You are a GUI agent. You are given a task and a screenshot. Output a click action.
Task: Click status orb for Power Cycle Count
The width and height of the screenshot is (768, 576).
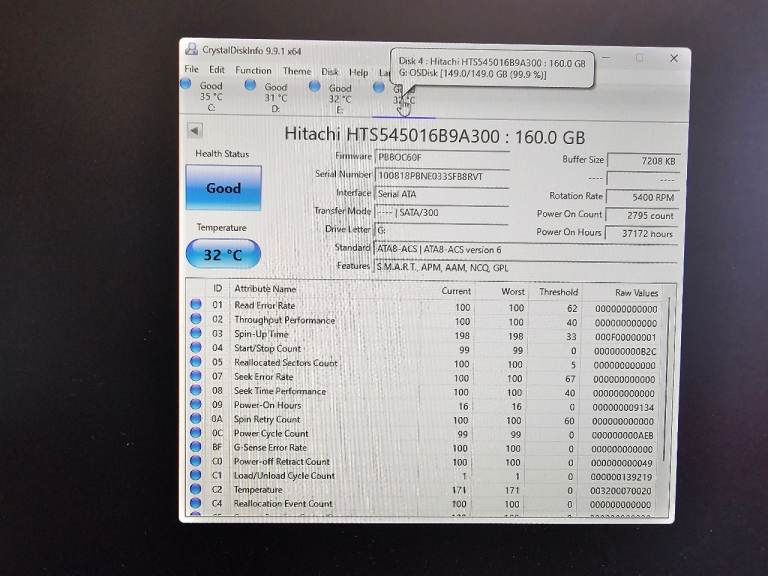(196, 432)
